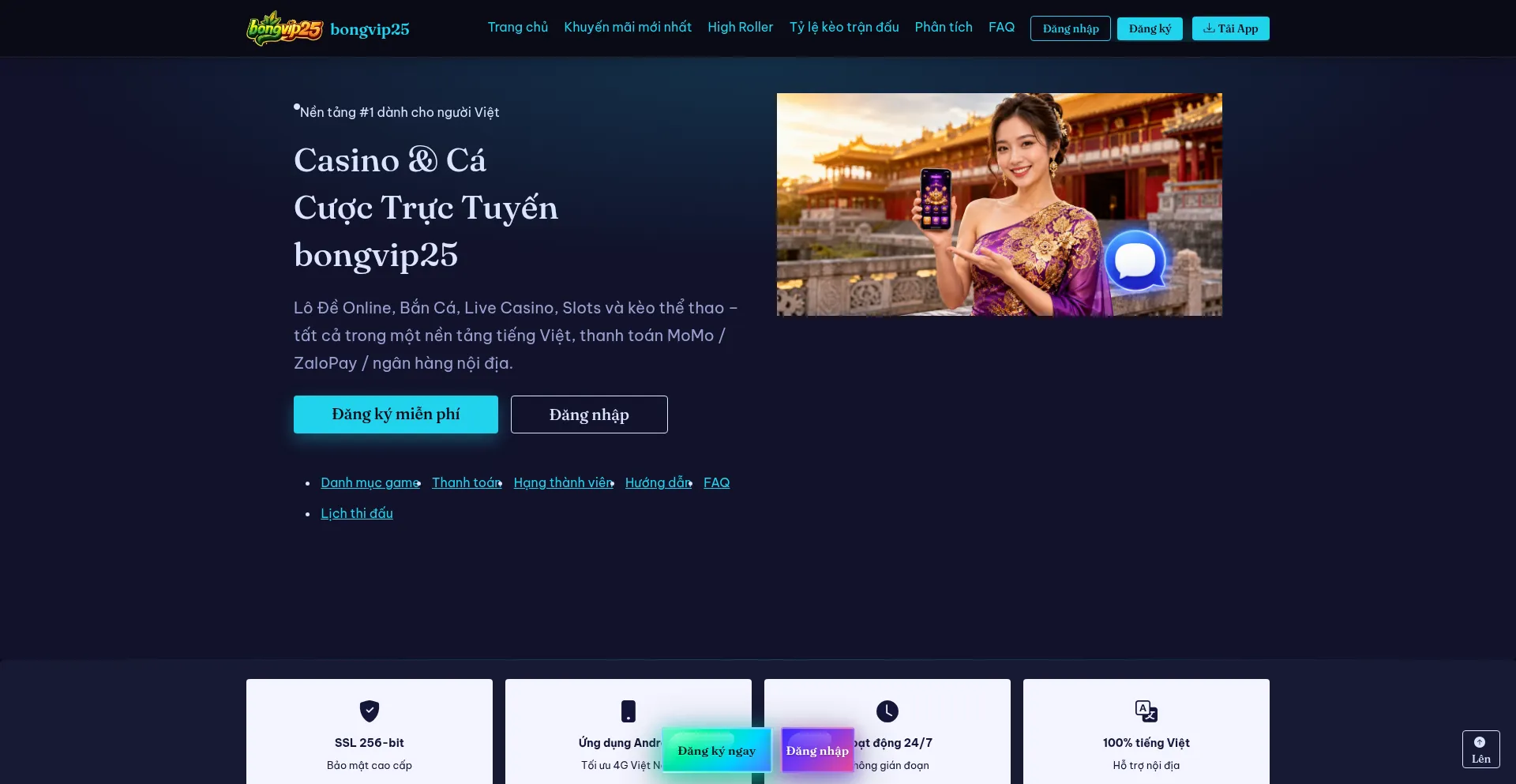Viewport: 1516px width, 784px height.
Task: Click Bảo mật cao cấp text
Action: click(370, 765)
